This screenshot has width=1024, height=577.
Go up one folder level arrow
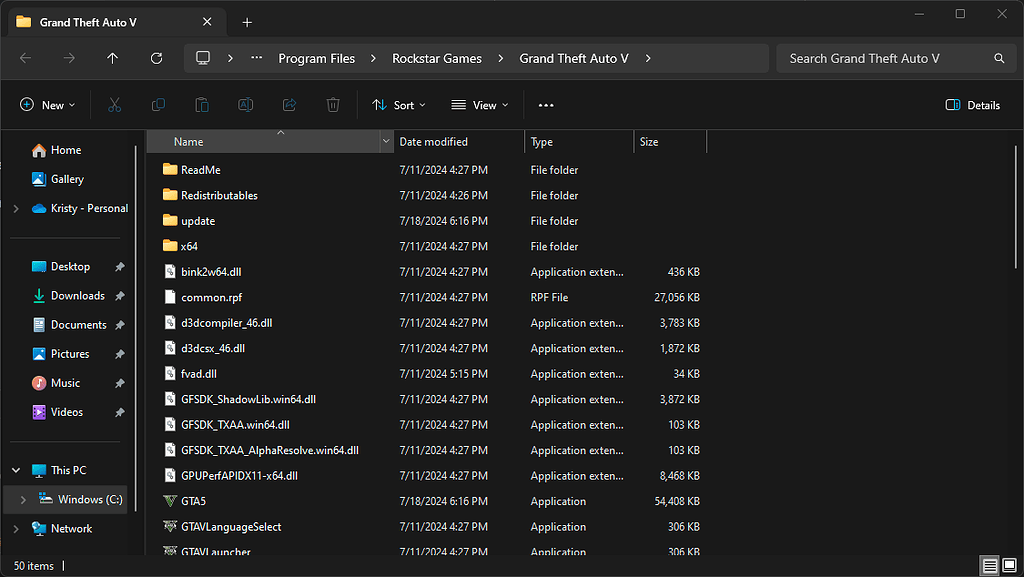click(x=112, y=58)
